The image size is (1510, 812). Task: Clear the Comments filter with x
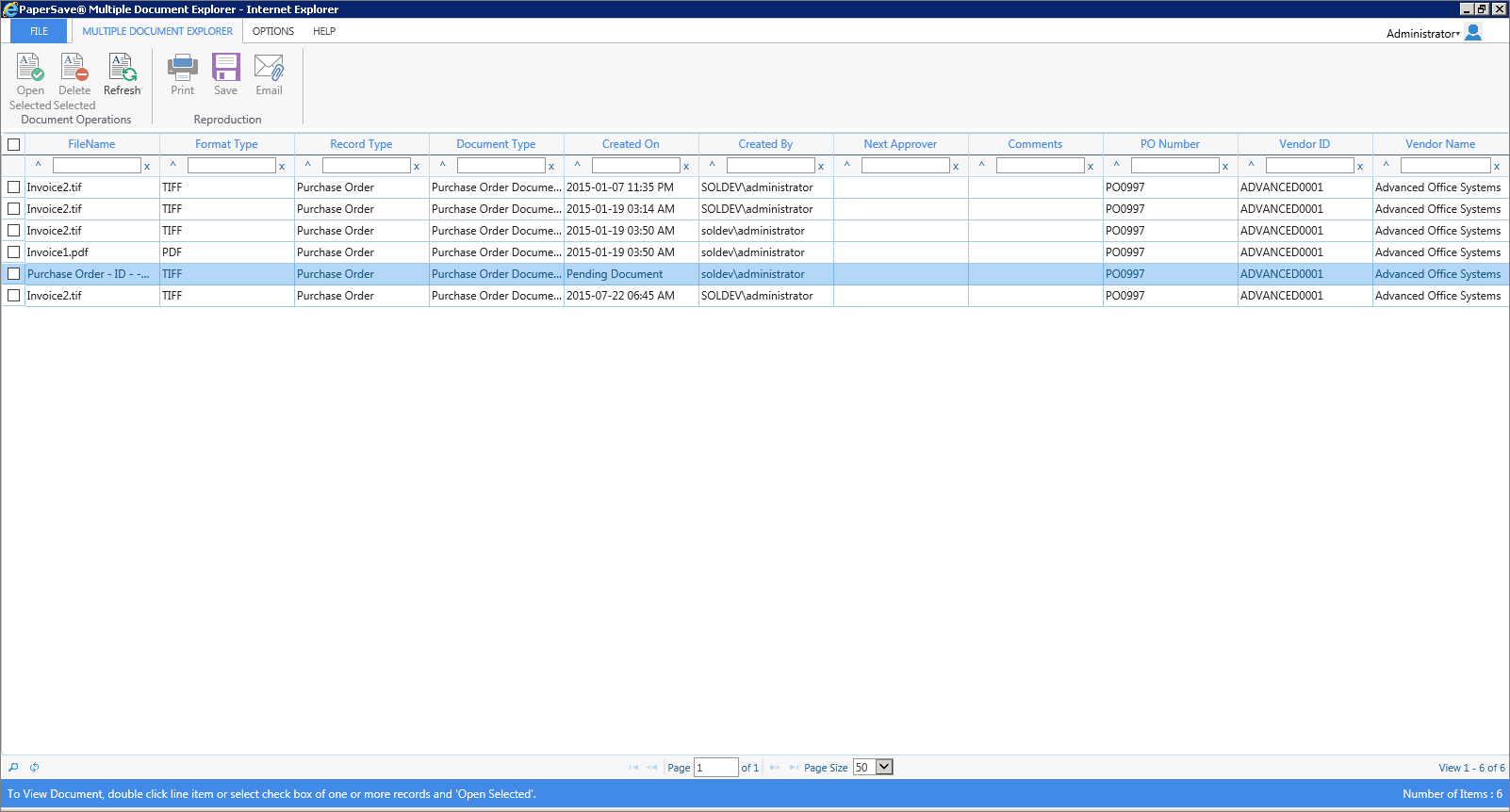tap(1091, 167)
